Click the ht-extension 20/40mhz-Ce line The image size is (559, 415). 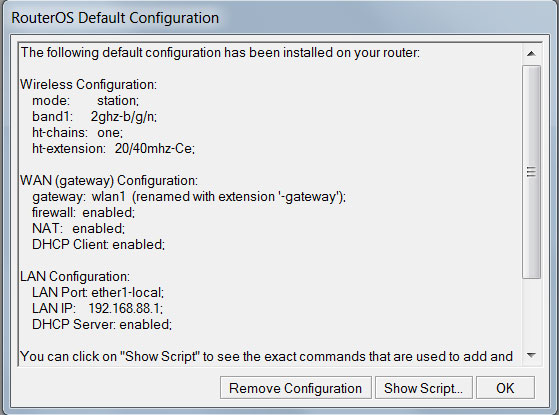pos(113,148)
